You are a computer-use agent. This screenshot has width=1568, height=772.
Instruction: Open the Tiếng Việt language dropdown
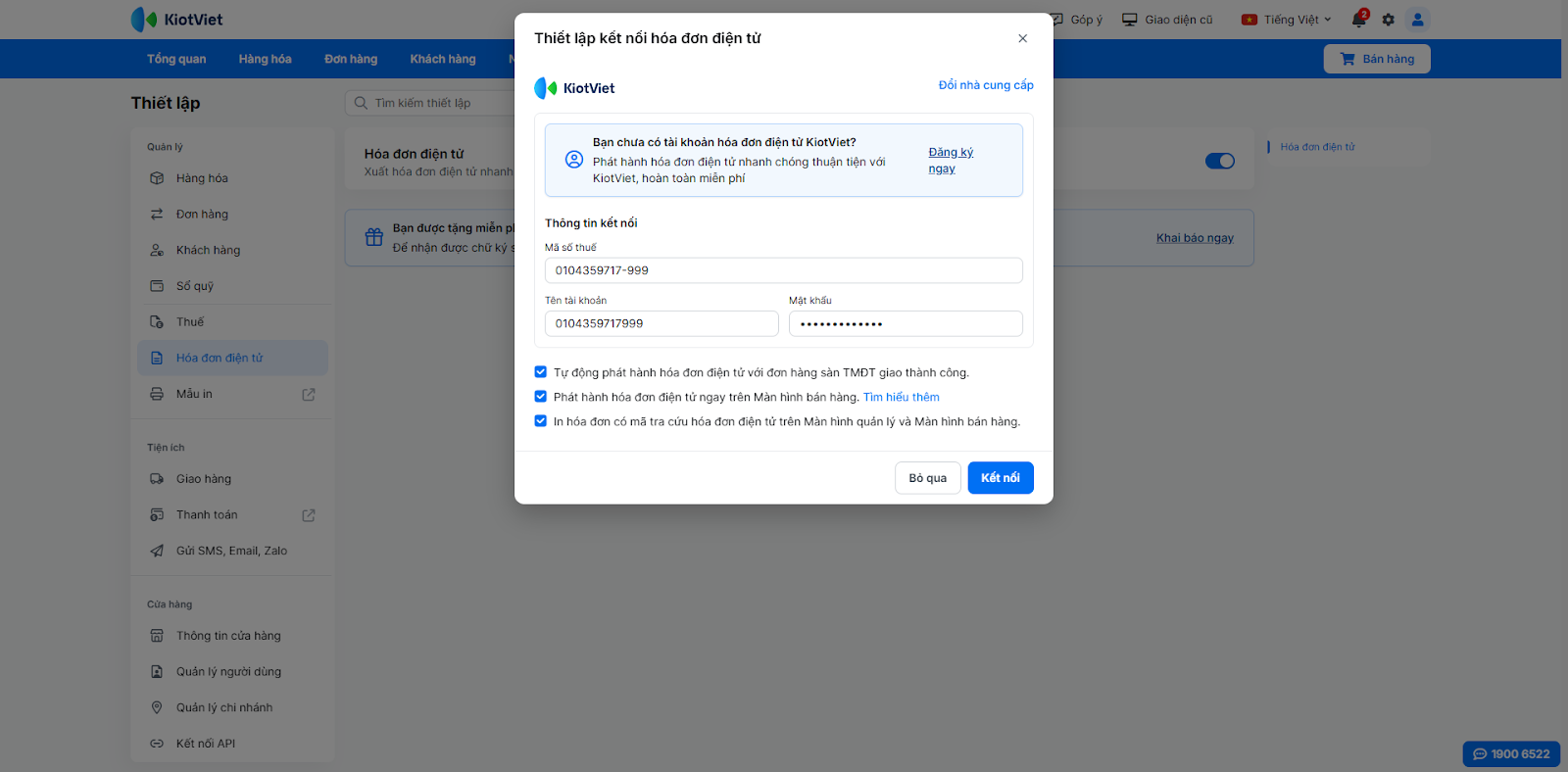tap(1287, 20)
